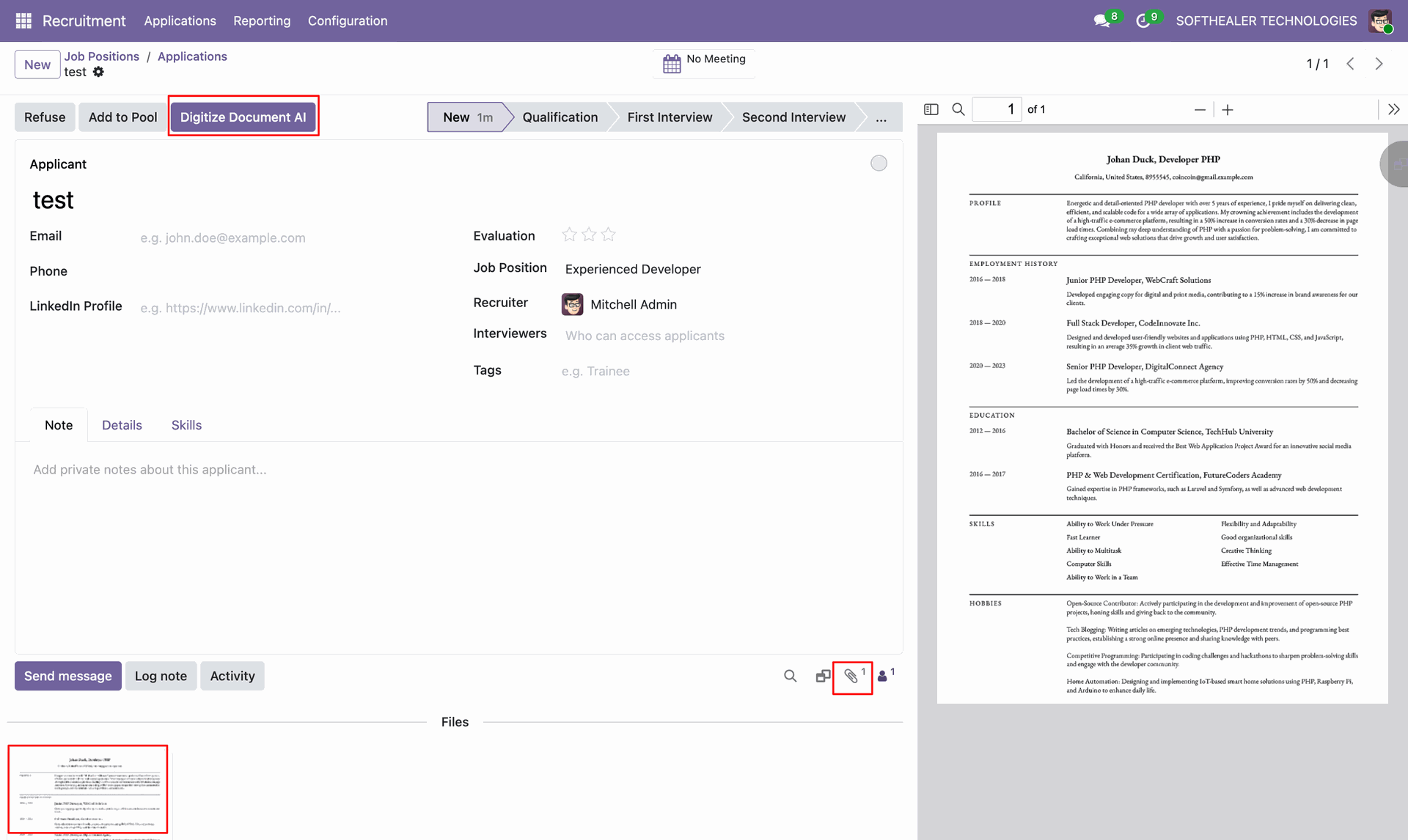Open the resume file thumbnail
1408x840 pixels.
pyautogui.click(x=88, y=789)
